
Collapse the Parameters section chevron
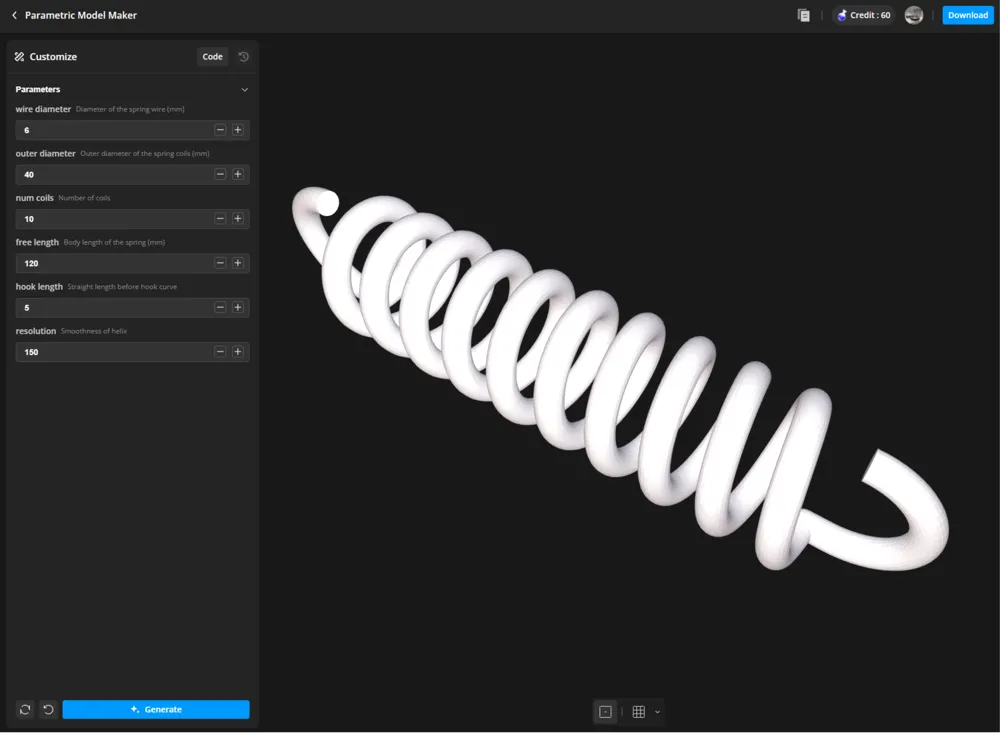[x=244, y=90]
